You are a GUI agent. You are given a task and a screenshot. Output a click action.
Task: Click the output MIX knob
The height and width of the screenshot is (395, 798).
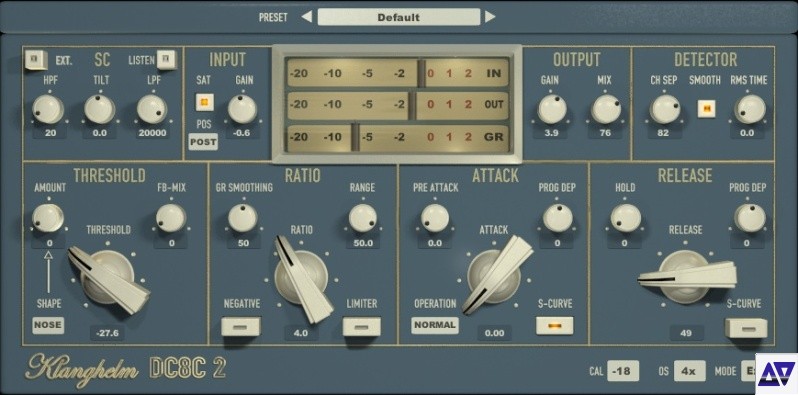click(x=606, y=109)
